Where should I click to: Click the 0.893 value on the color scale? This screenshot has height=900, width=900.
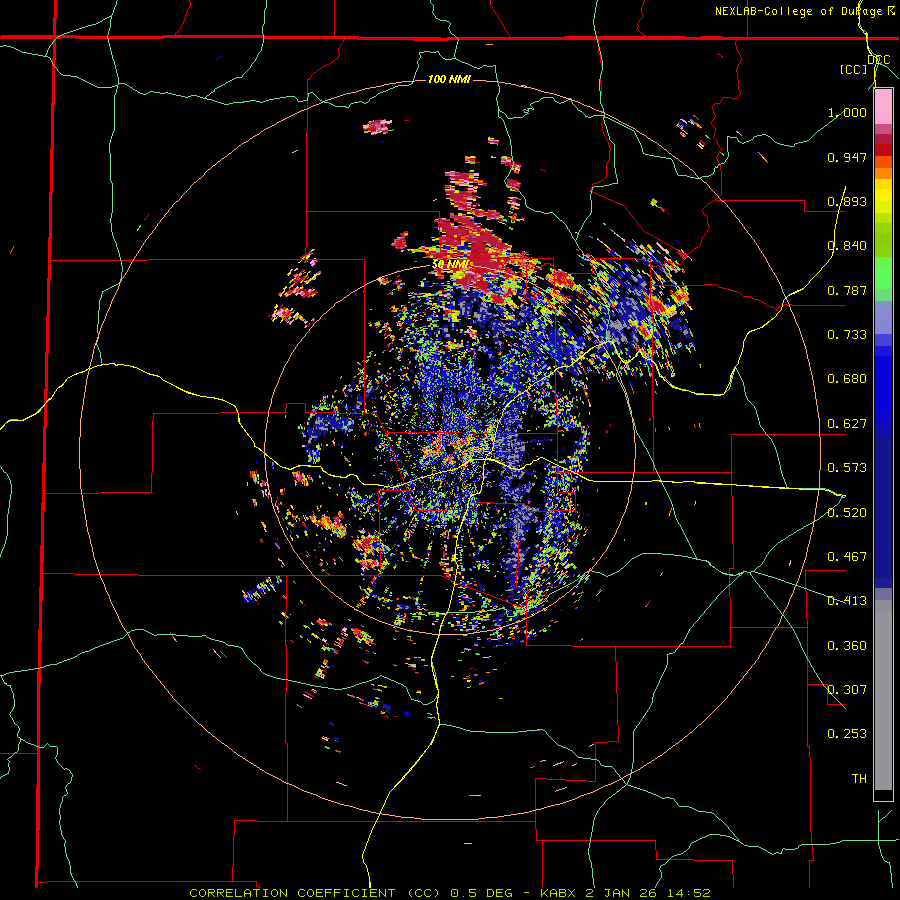point(847,201)
